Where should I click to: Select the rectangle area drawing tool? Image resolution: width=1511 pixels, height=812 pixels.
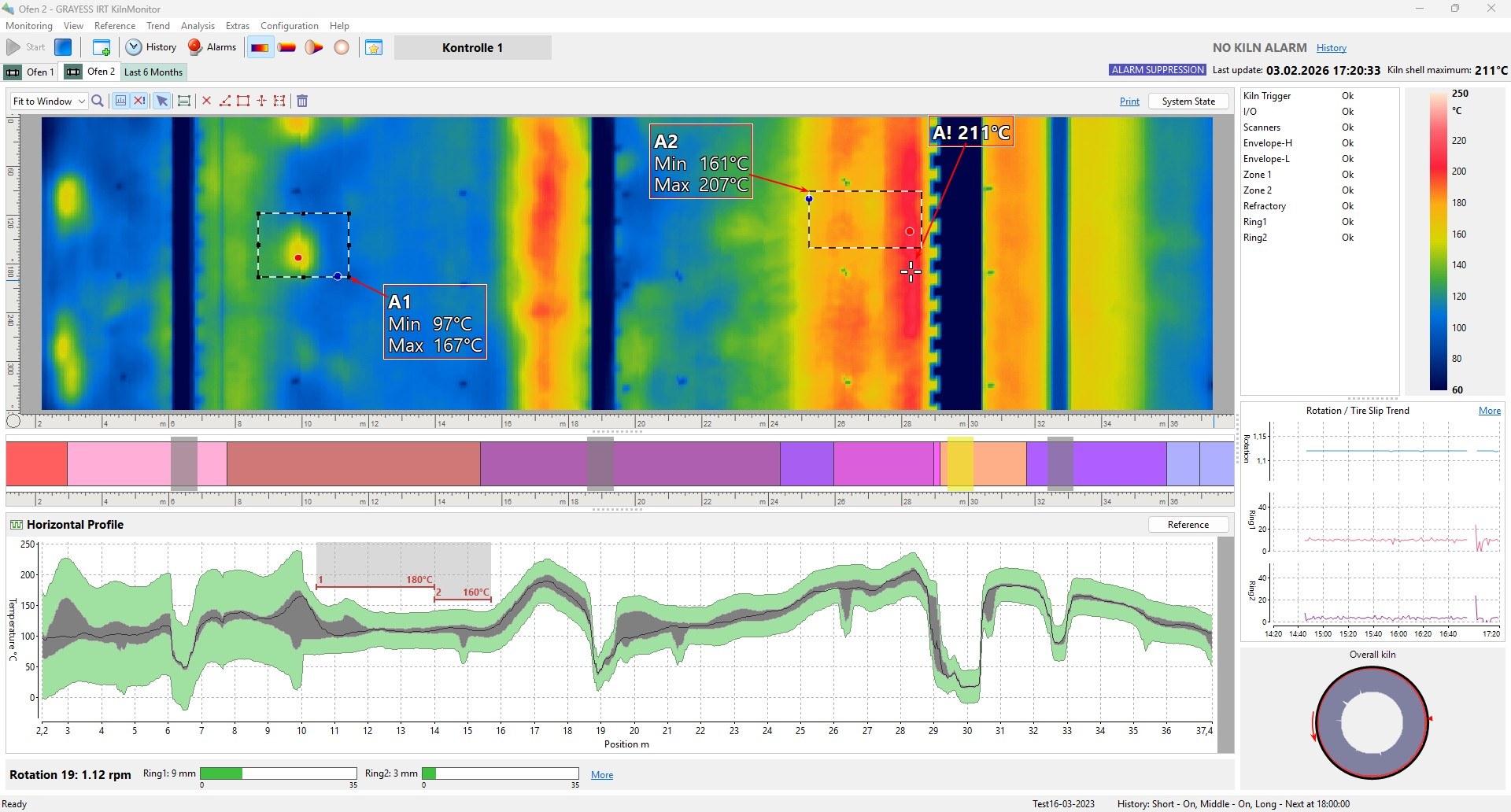click(243, 101)
